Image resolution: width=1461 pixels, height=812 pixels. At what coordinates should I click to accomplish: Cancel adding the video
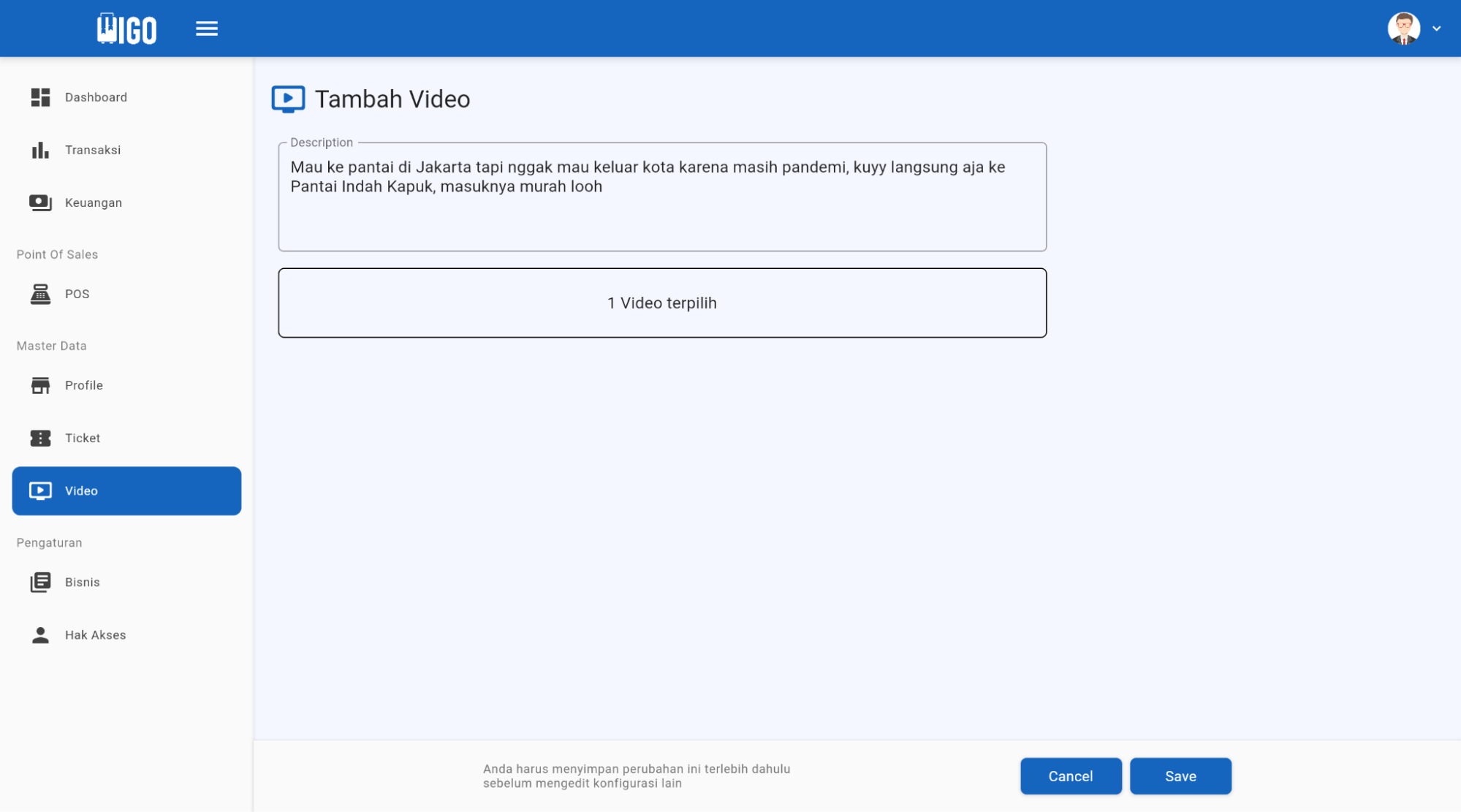[1070, 775]
